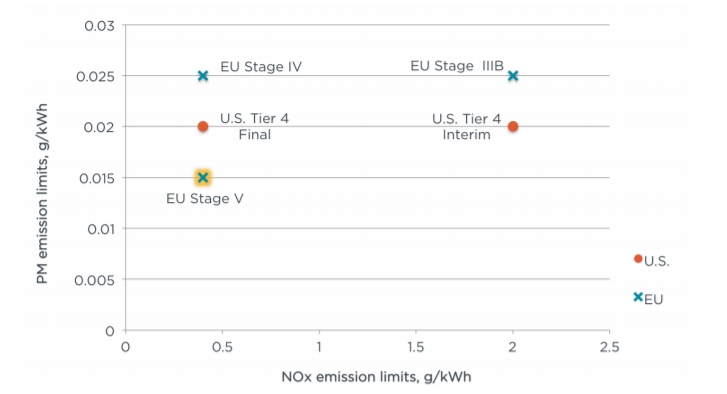Click the 0.03 y-axis tick label

(99, 25)
